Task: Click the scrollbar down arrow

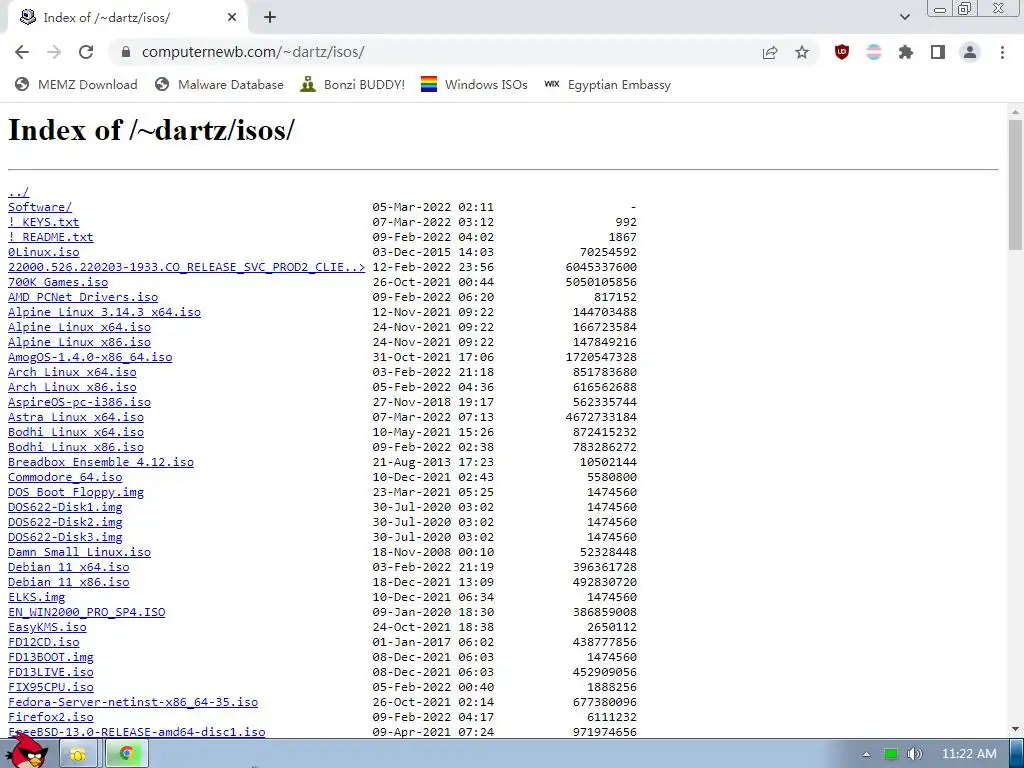Action: (x=1015, y=729)
